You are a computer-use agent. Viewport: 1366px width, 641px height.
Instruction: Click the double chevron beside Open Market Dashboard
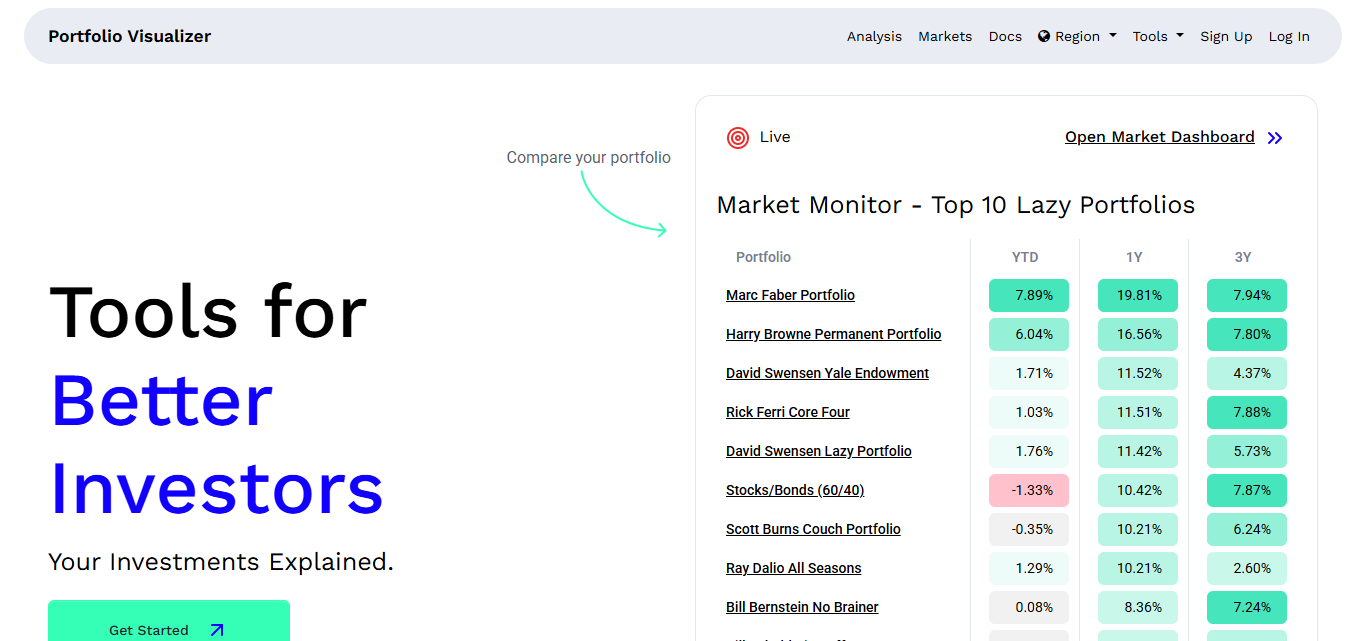click(1275, 138)
